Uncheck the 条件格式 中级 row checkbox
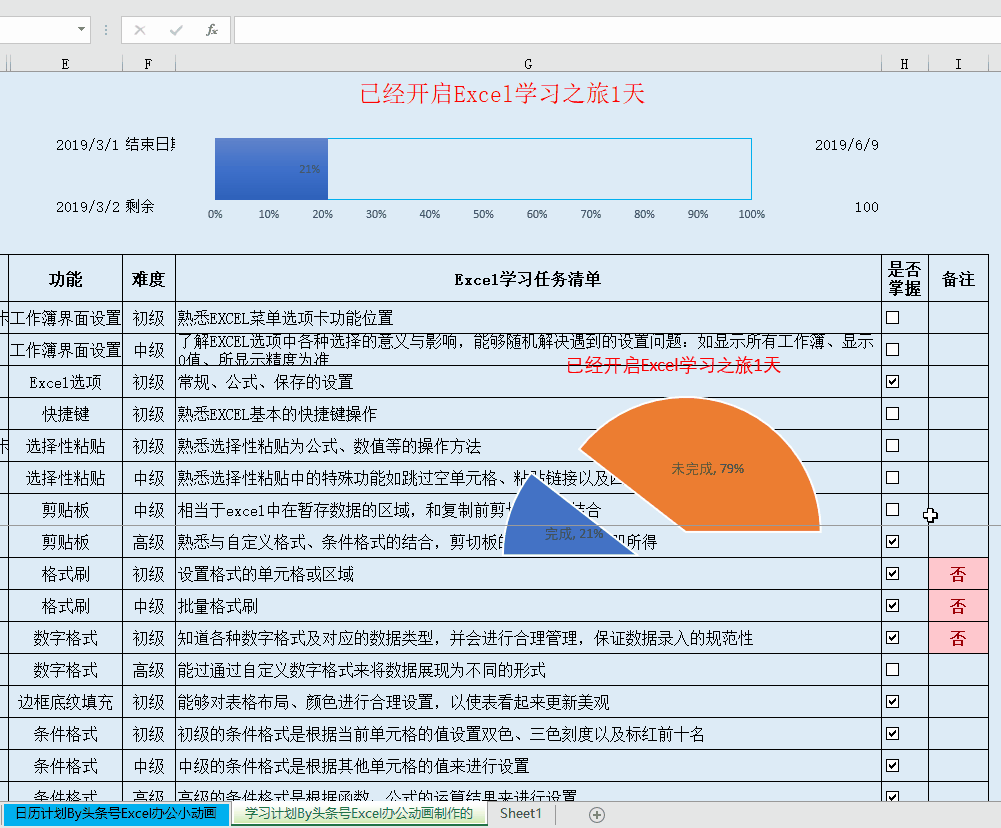The width and height of the screenshot is (1001, 828). (892, 765)
